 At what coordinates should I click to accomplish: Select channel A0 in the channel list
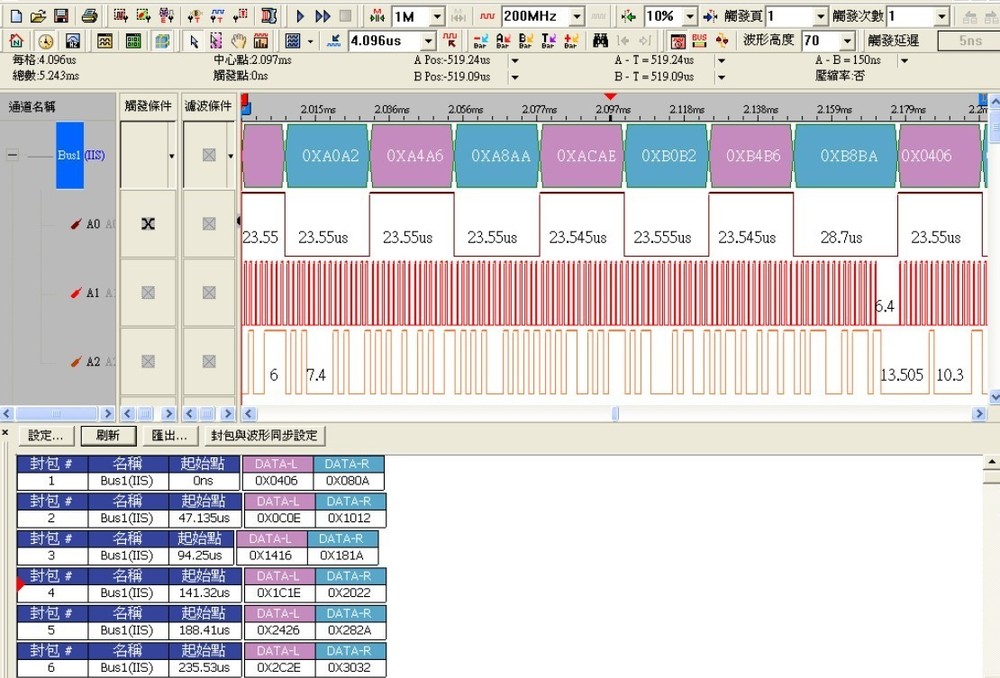pyautogui.click(x=93, y=224)
